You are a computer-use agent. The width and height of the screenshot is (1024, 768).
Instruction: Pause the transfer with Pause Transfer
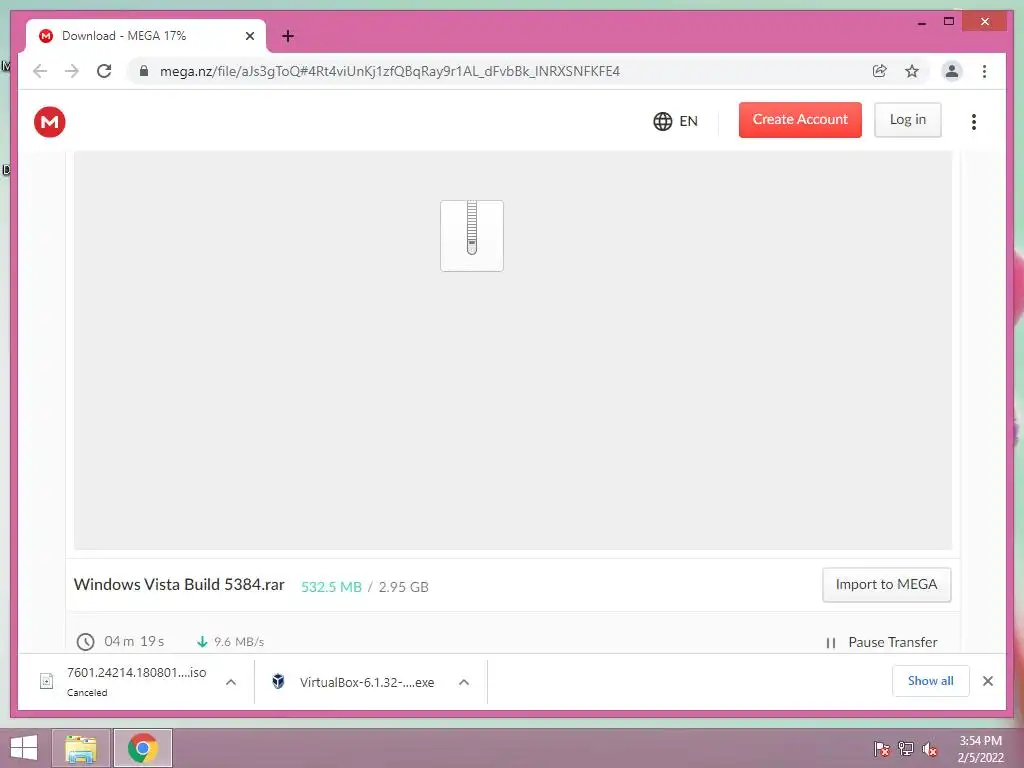(882, 642)
